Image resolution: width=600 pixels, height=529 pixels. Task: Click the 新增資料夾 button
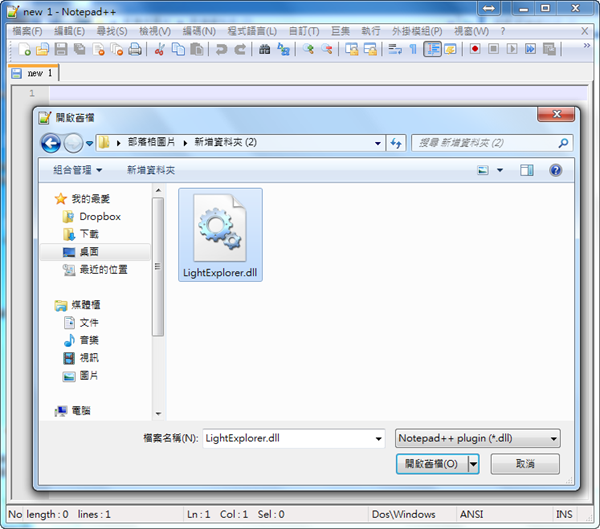coord(151,170)
